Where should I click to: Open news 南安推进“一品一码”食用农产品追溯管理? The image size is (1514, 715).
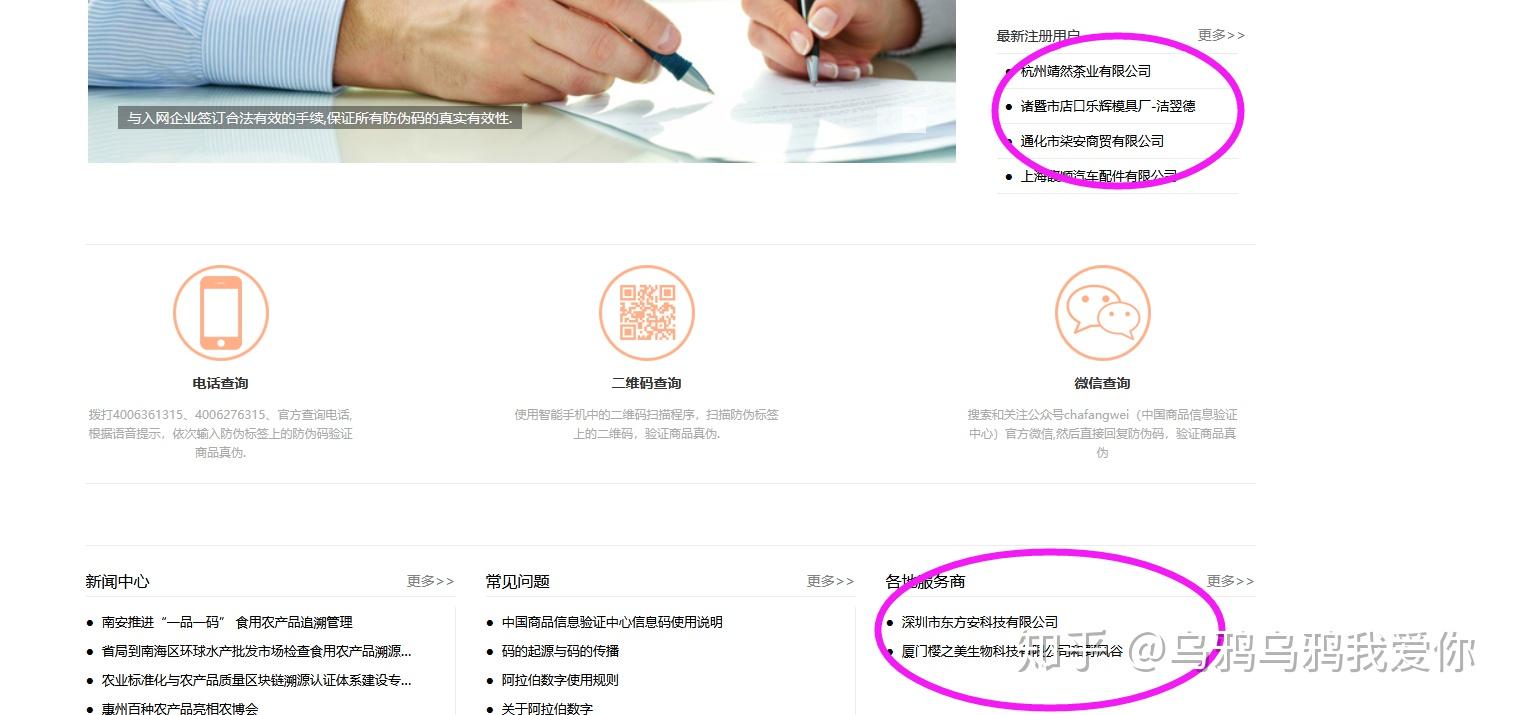tap(227, 622)
